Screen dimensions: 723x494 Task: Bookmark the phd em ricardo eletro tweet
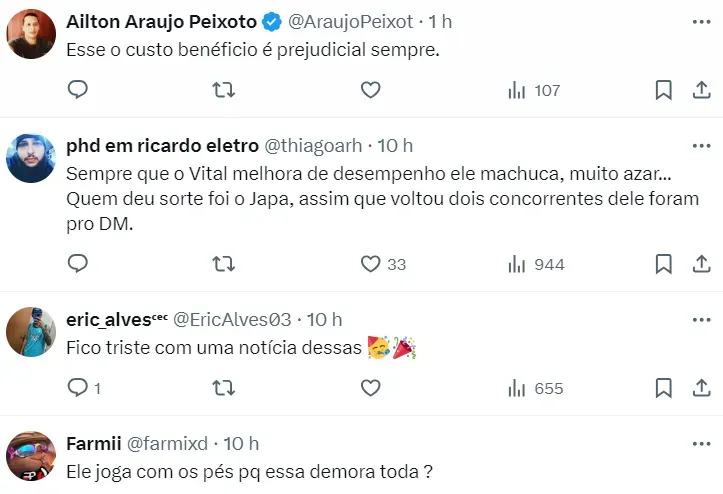point(663,264)
